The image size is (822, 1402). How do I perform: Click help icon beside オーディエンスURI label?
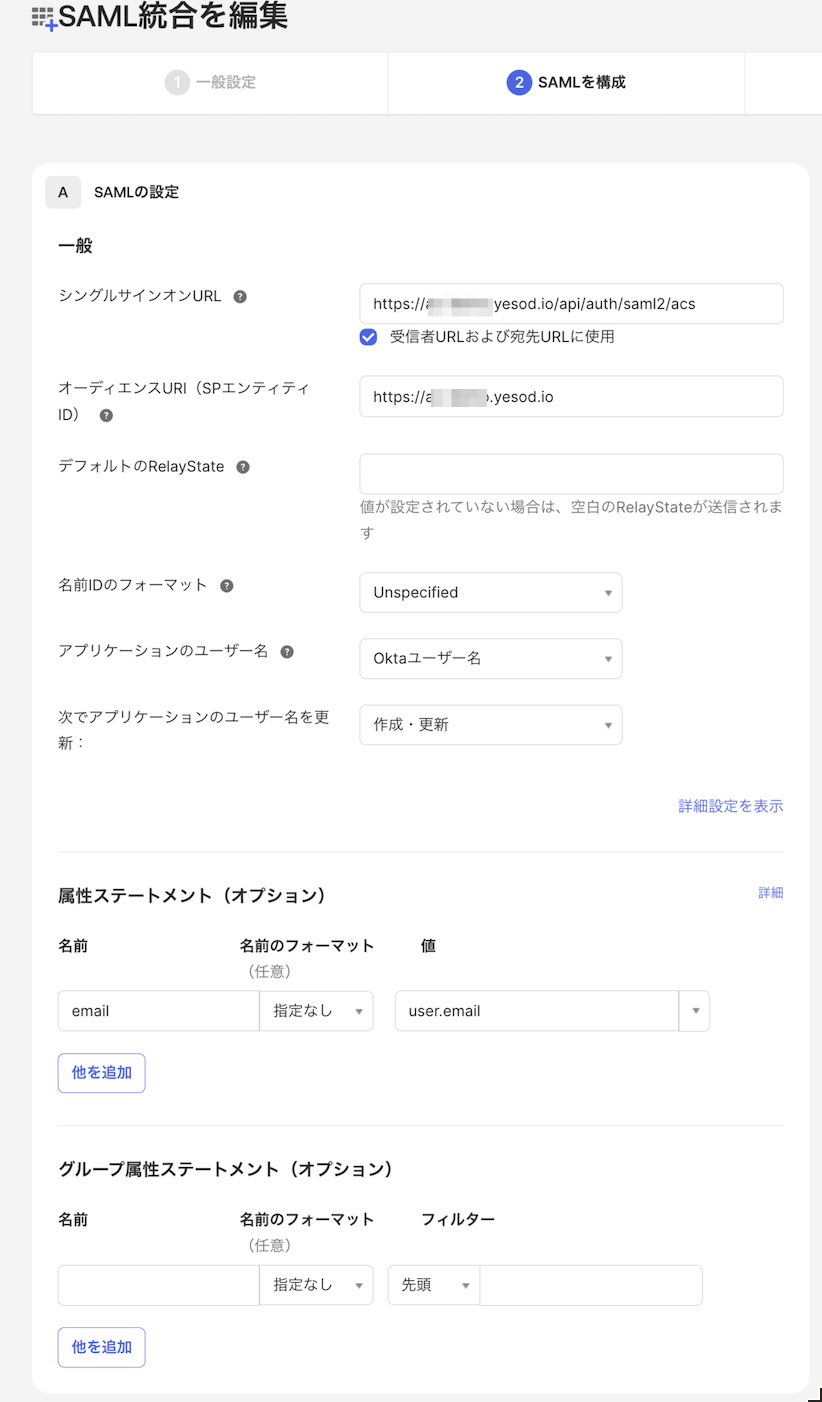pos(106,415)
